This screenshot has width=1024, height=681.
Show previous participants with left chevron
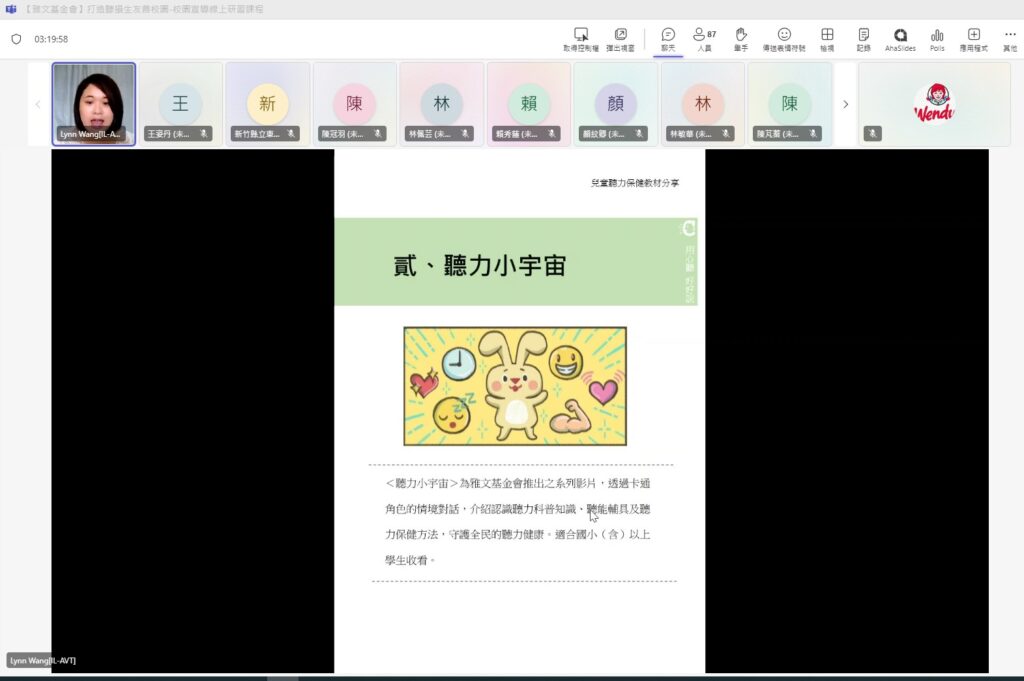pos(38,104)
